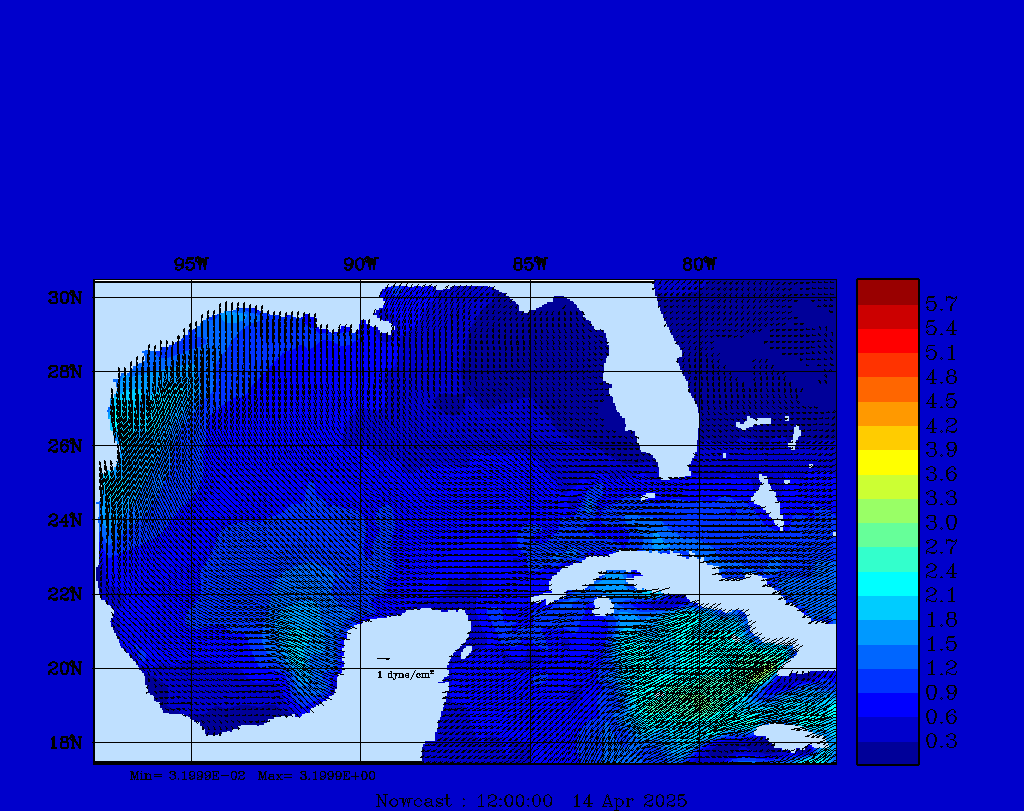The width and height of the screenshot is (1024, 811).
Task: Pick the darkest navy bottom legend swatch
Action: tap(887, 753)
